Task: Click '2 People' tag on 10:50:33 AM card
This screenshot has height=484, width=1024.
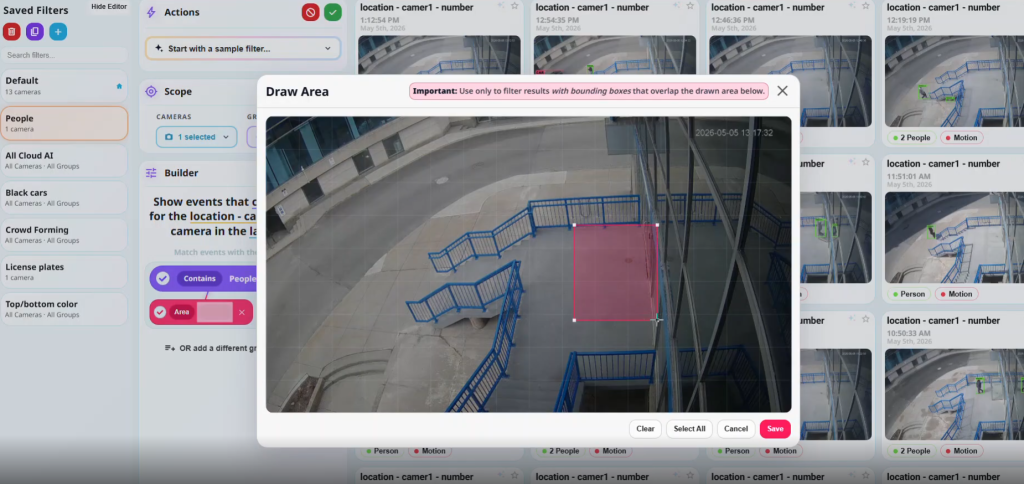Action: click(x=910, y=451)
